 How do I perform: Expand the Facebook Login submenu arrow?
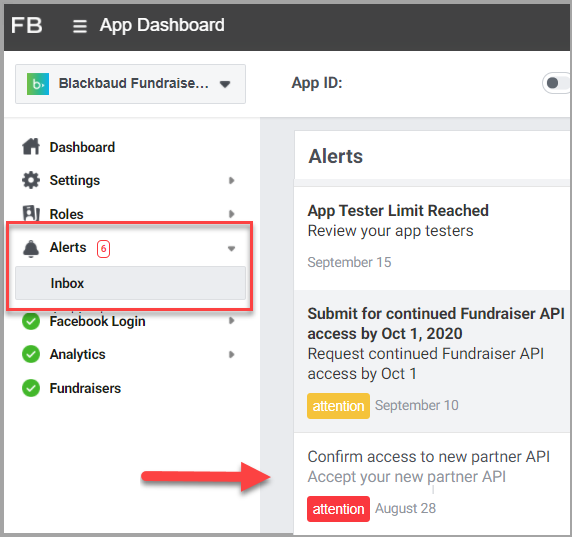(231, 321)
